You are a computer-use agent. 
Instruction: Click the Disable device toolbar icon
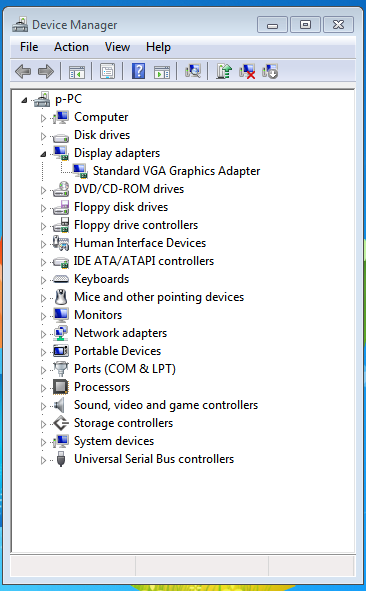(270, 71)
